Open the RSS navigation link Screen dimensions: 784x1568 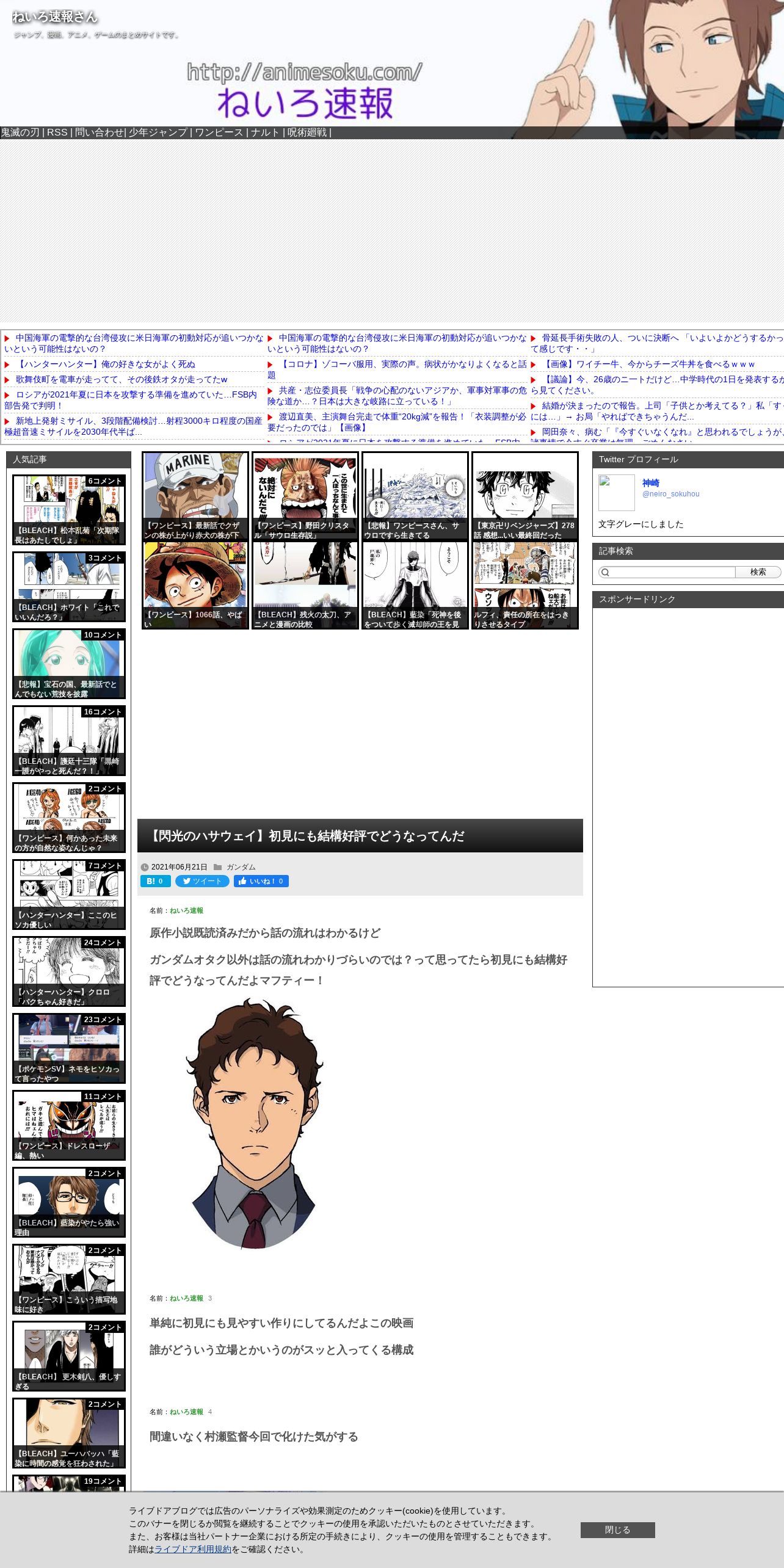pos(57,132)
